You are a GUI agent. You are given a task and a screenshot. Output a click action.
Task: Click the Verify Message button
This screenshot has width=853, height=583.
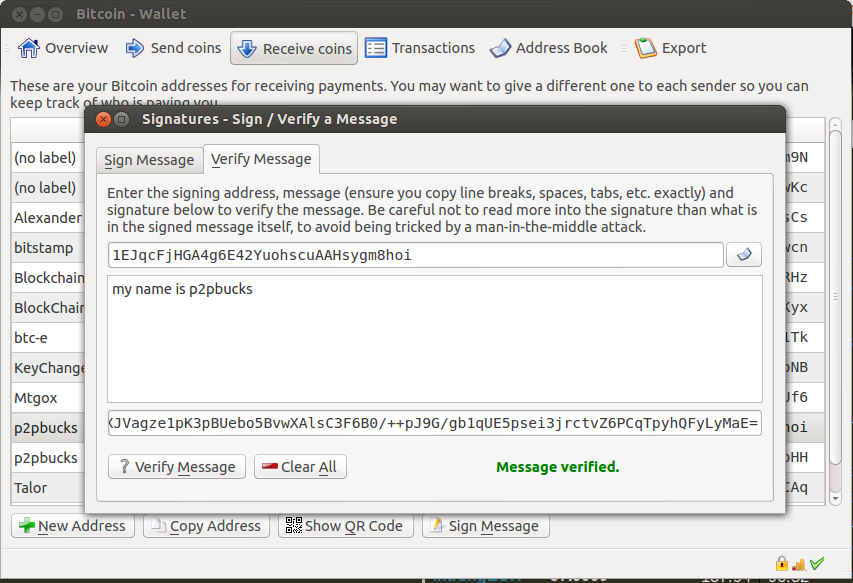point(177,467)
